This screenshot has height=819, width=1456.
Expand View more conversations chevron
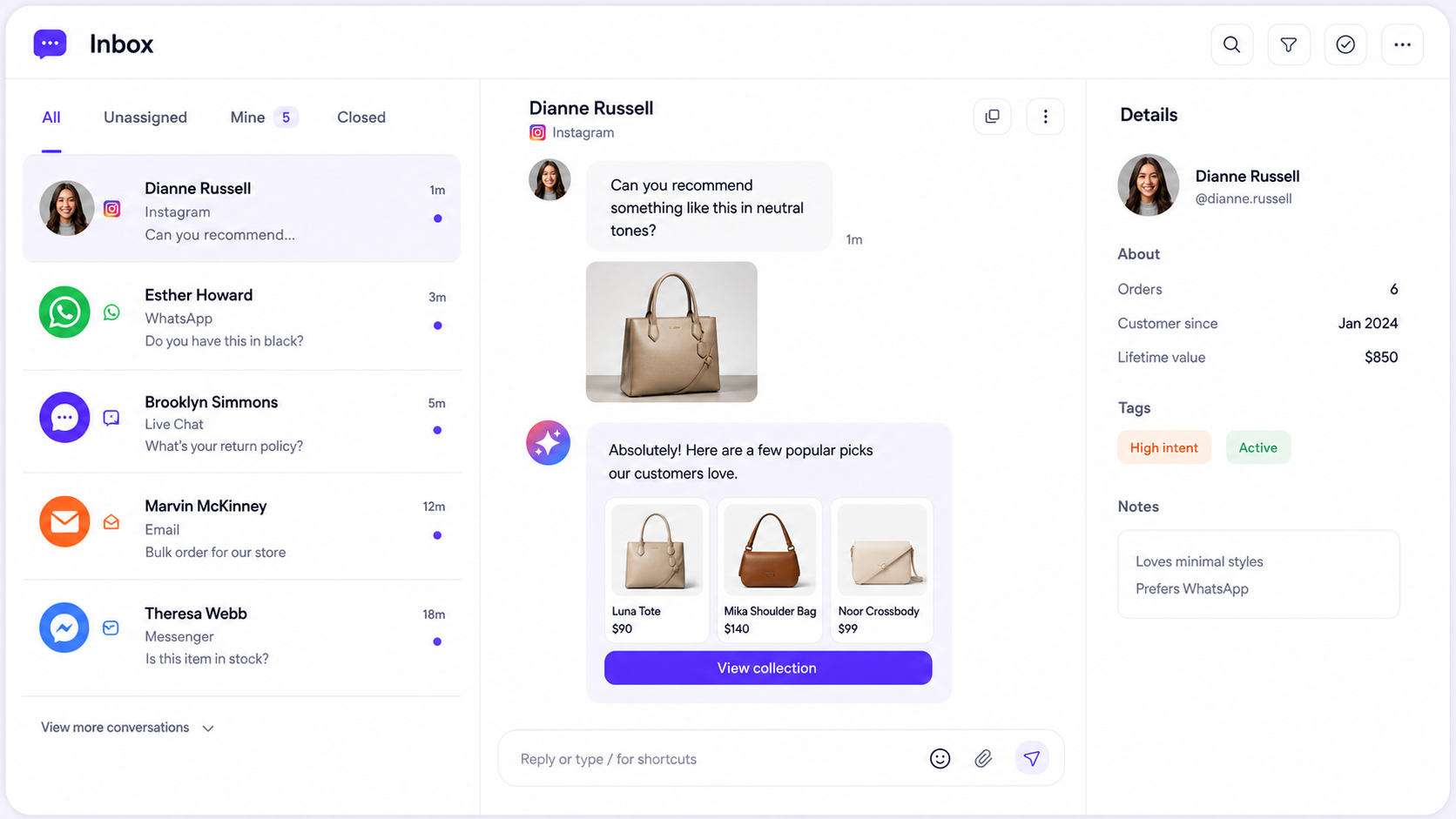click(208, 728)
